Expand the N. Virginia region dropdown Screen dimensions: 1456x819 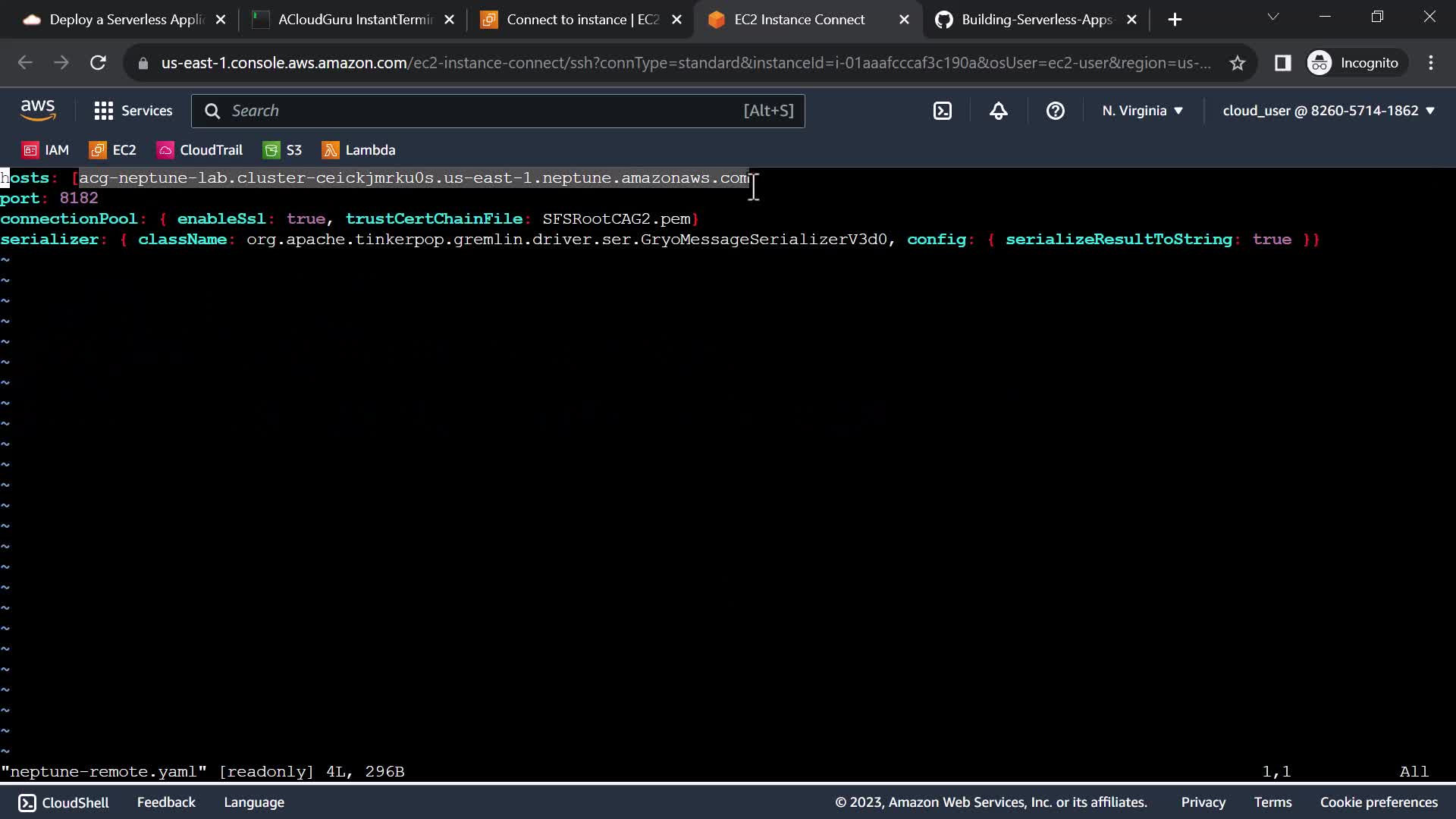pyautogui.click(x=1142, y=111)
